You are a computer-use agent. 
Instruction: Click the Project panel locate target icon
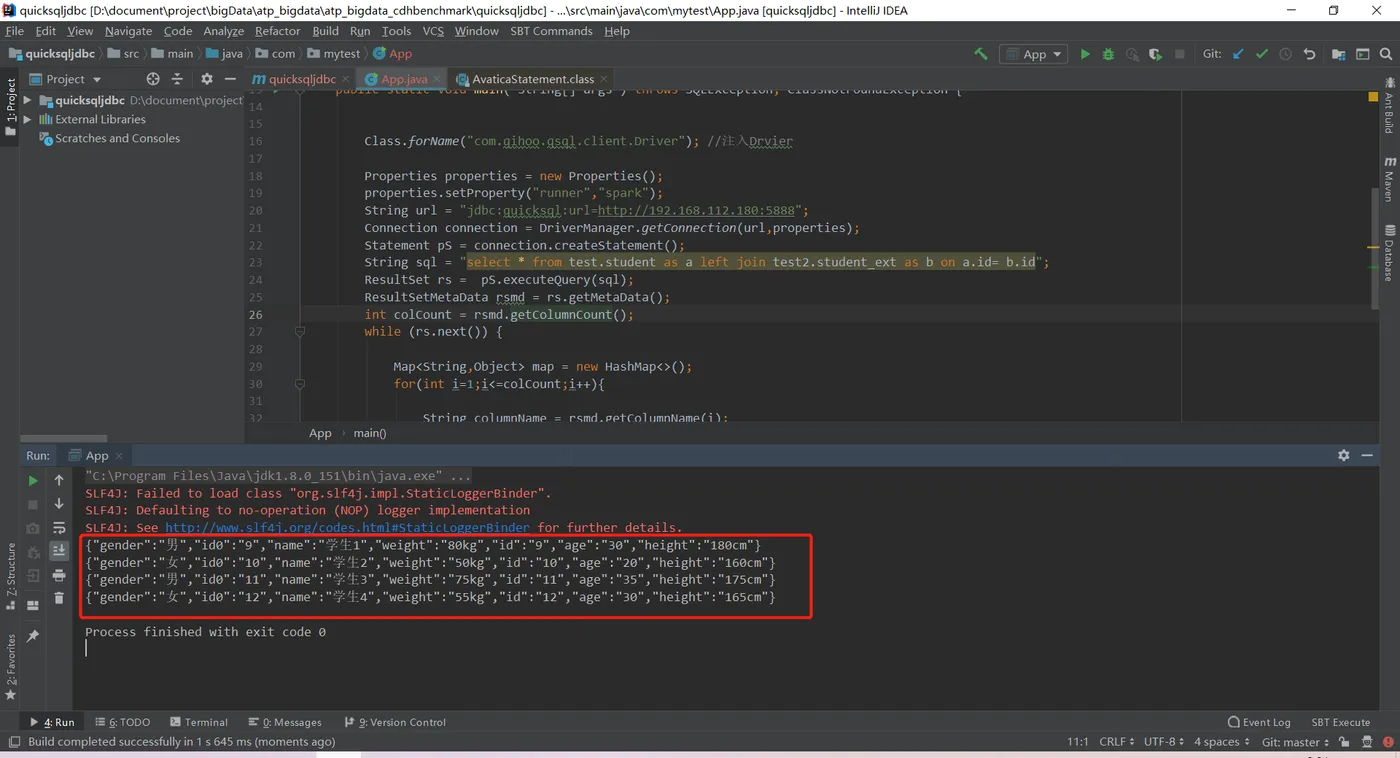(x=153, y=79)
